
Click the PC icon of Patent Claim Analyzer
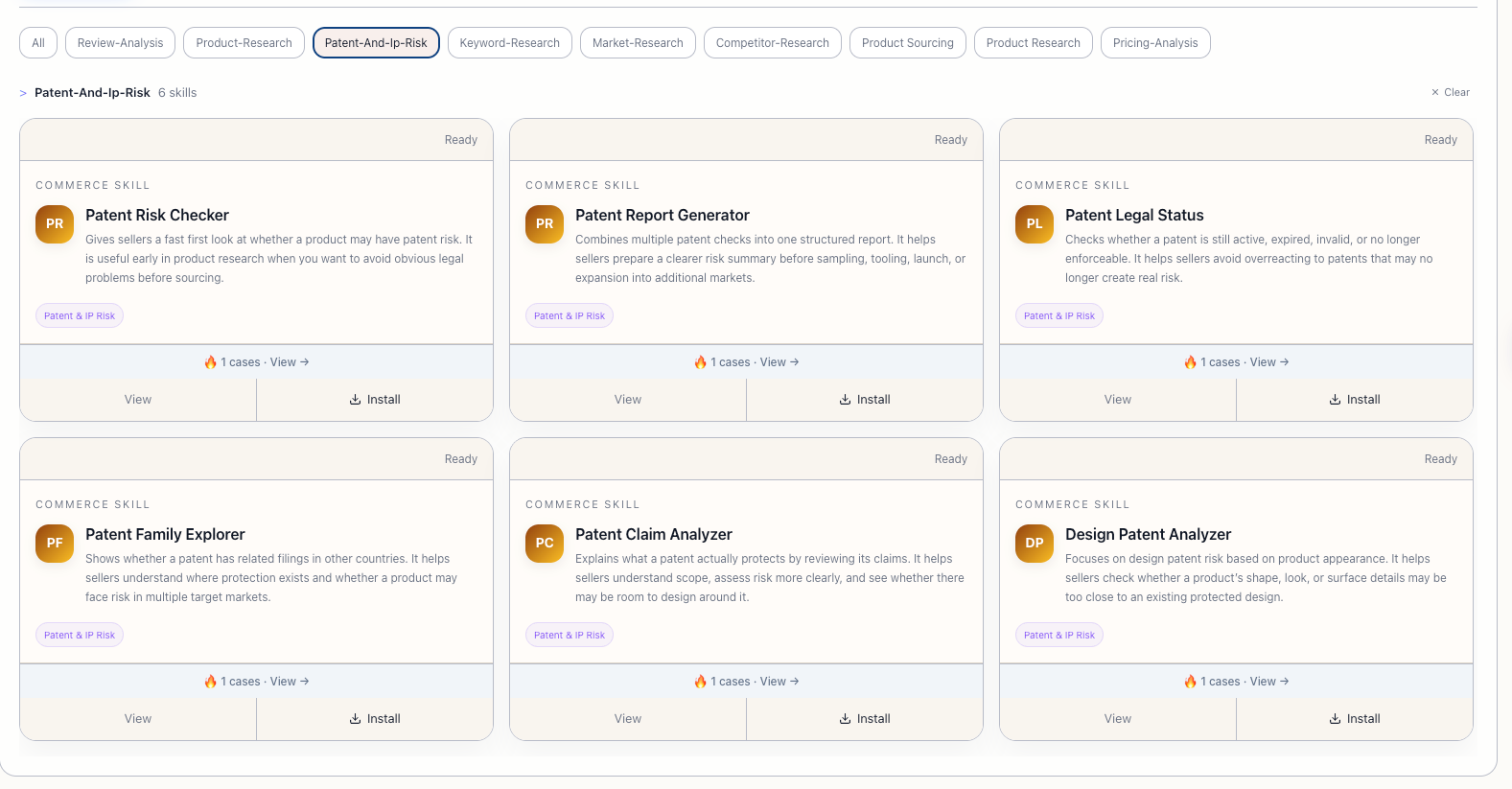545,543
